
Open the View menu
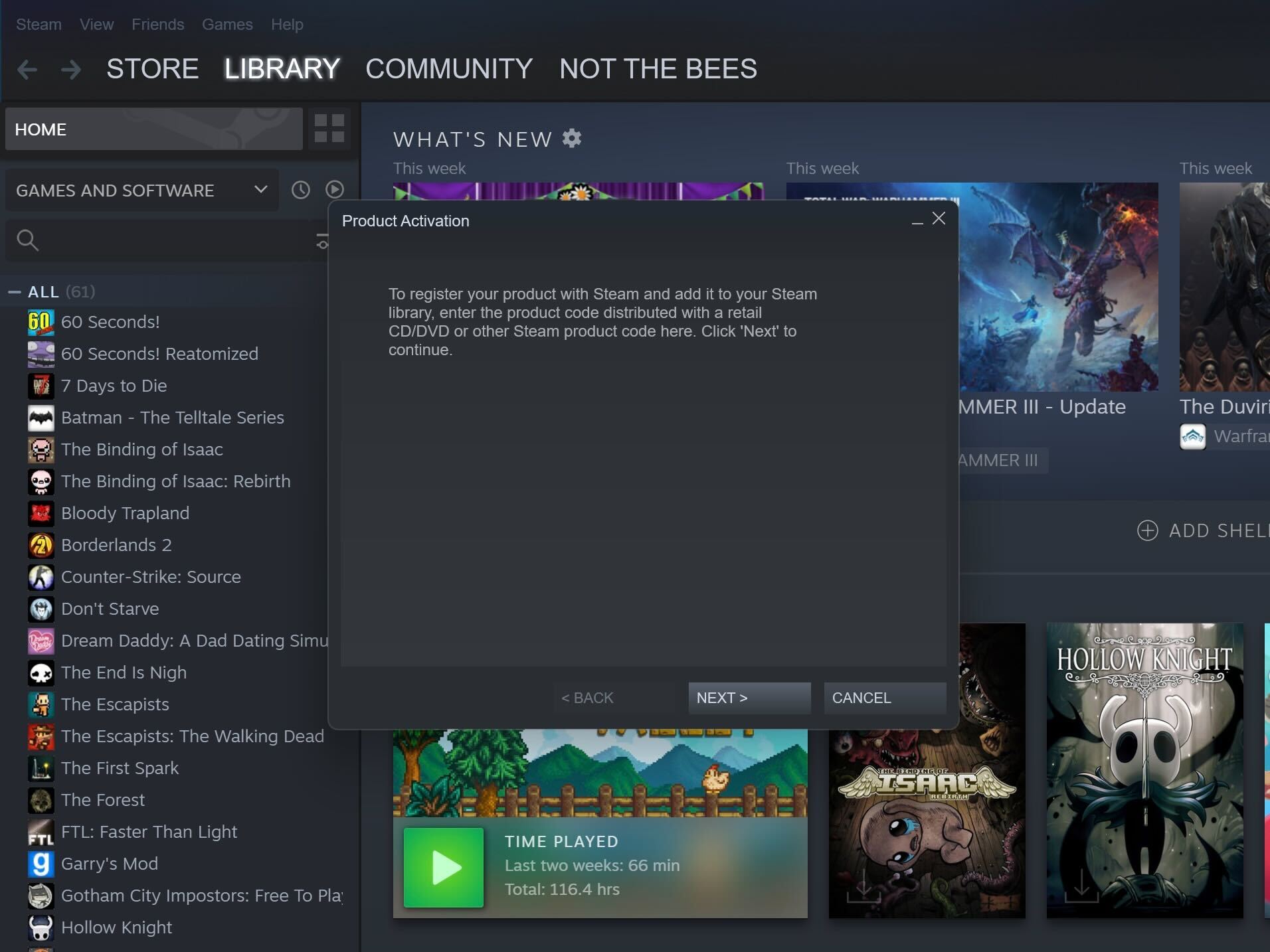(96, 25)
